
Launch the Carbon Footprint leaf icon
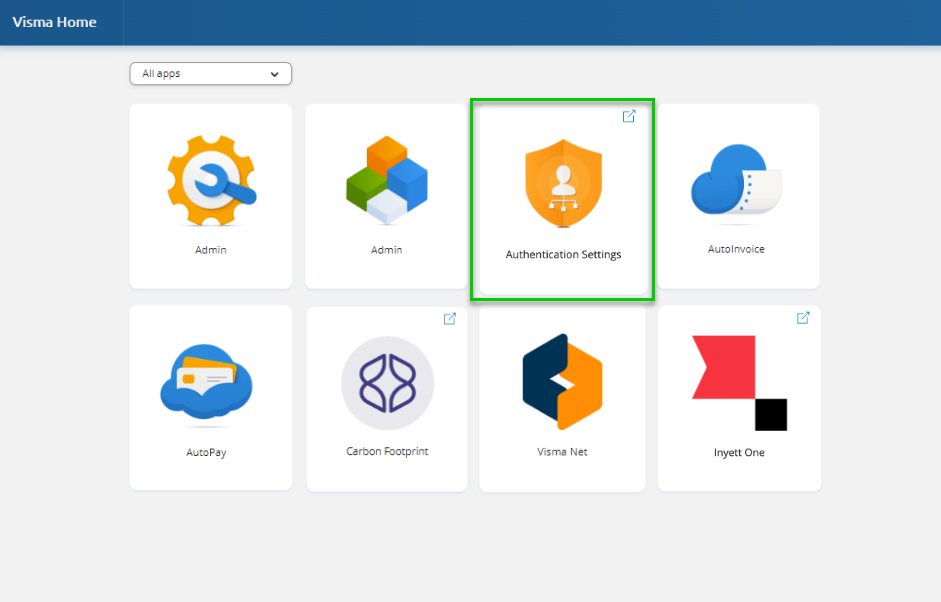(x=388, y=383)
